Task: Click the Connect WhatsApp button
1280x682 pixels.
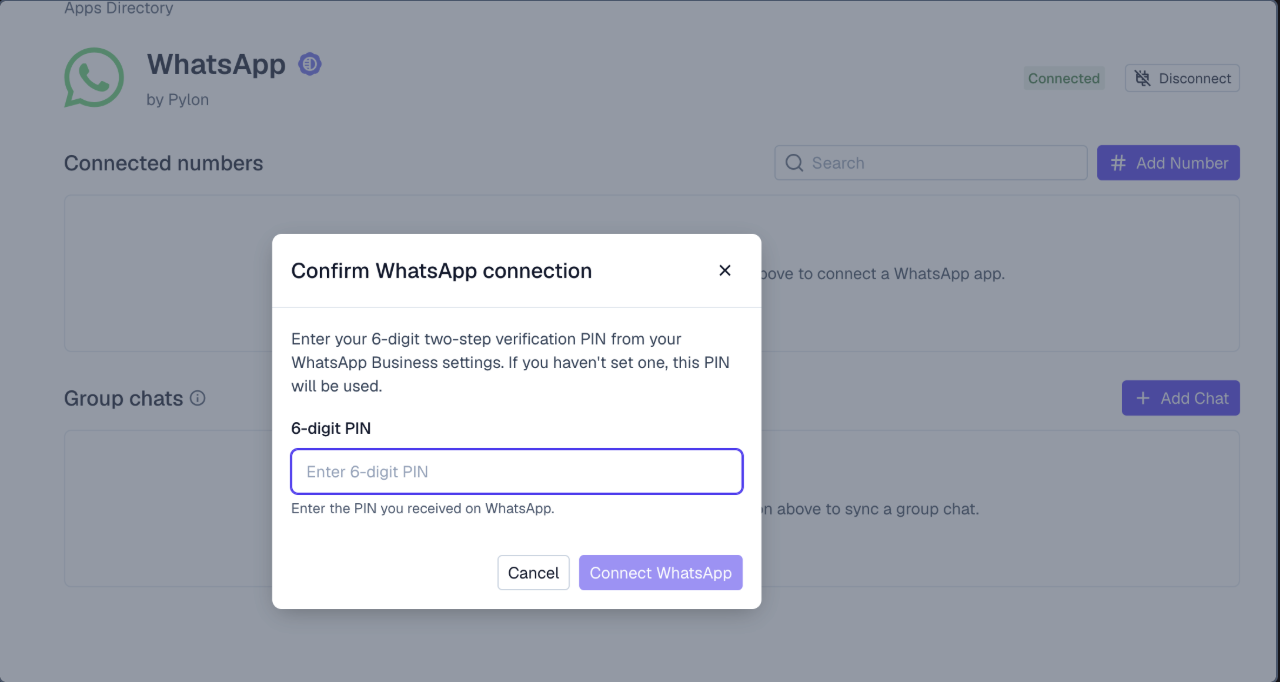Action: 660,573
